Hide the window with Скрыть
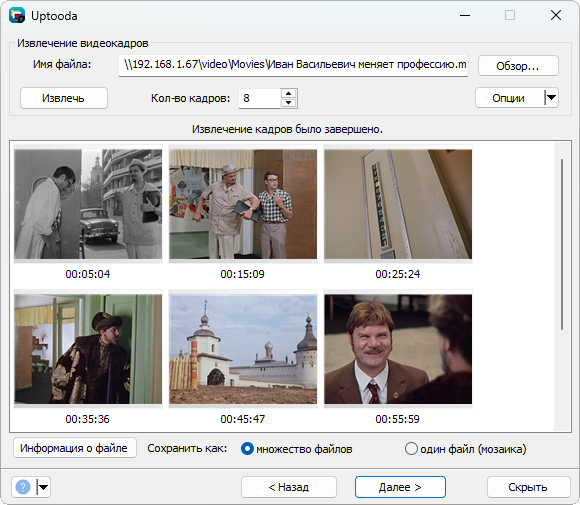Viewport: 580px width, 505px height. (x=528, y=487)
